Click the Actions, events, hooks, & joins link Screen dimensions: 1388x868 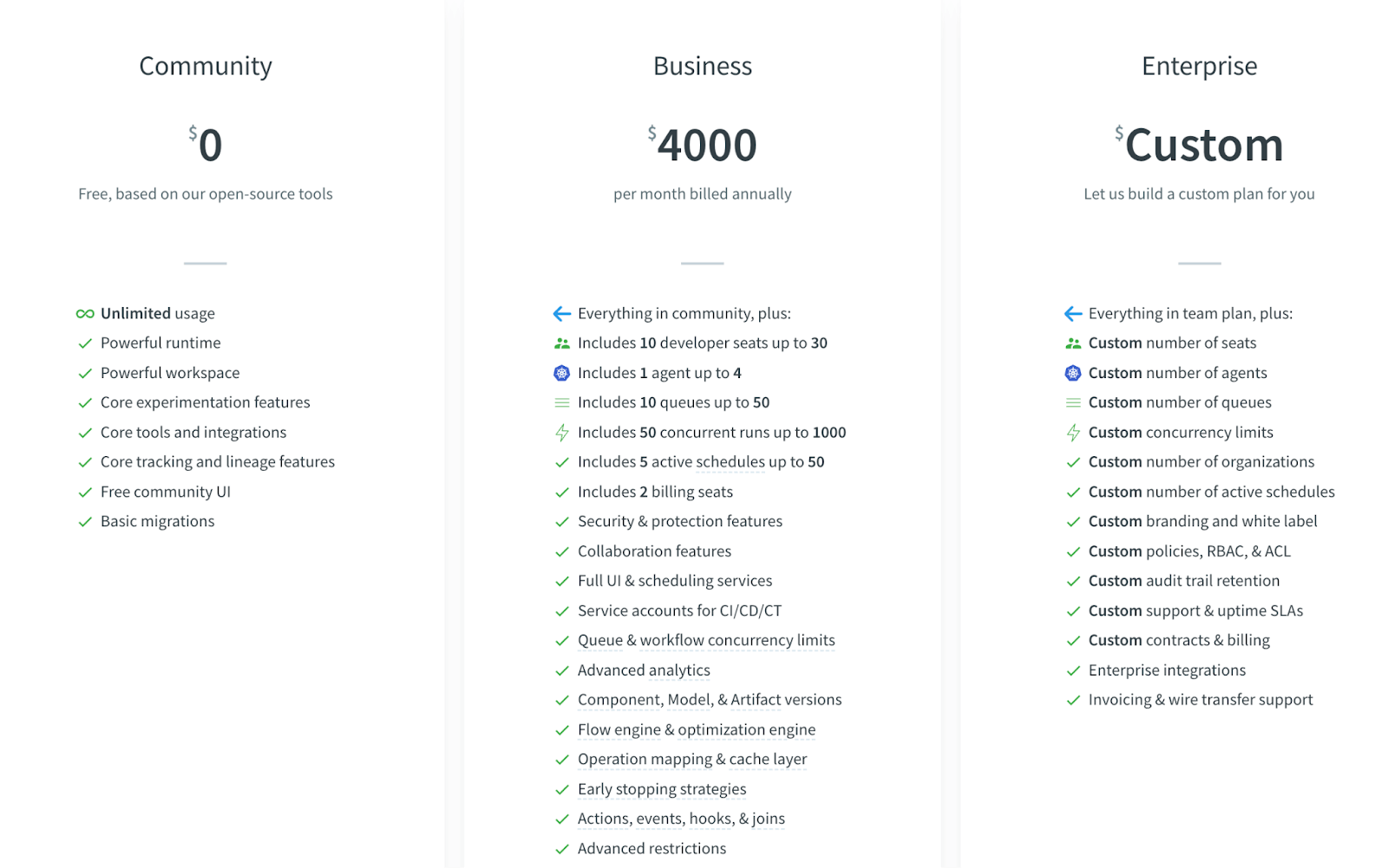(681, 819)
